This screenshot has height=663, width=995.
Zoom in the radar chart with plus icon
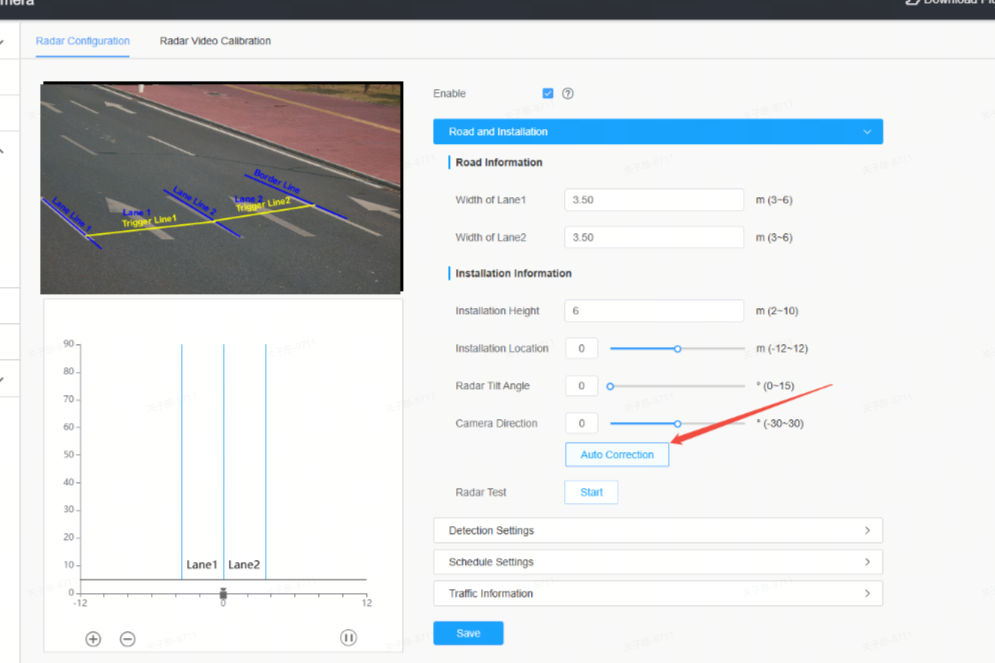coord(93,639)
